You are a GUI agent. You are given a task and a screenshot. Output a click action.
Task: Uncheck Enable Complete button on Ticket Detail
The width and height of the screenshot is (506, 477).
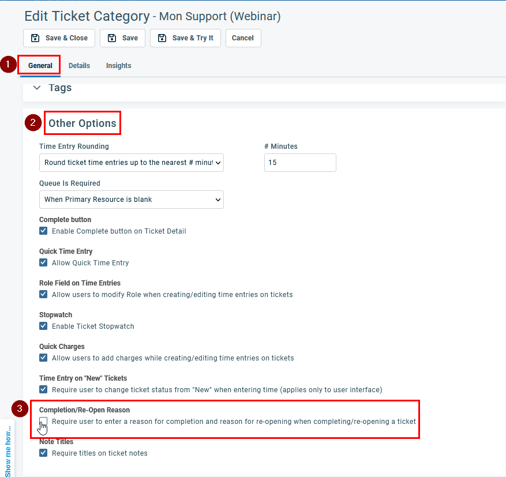[43, 231]
